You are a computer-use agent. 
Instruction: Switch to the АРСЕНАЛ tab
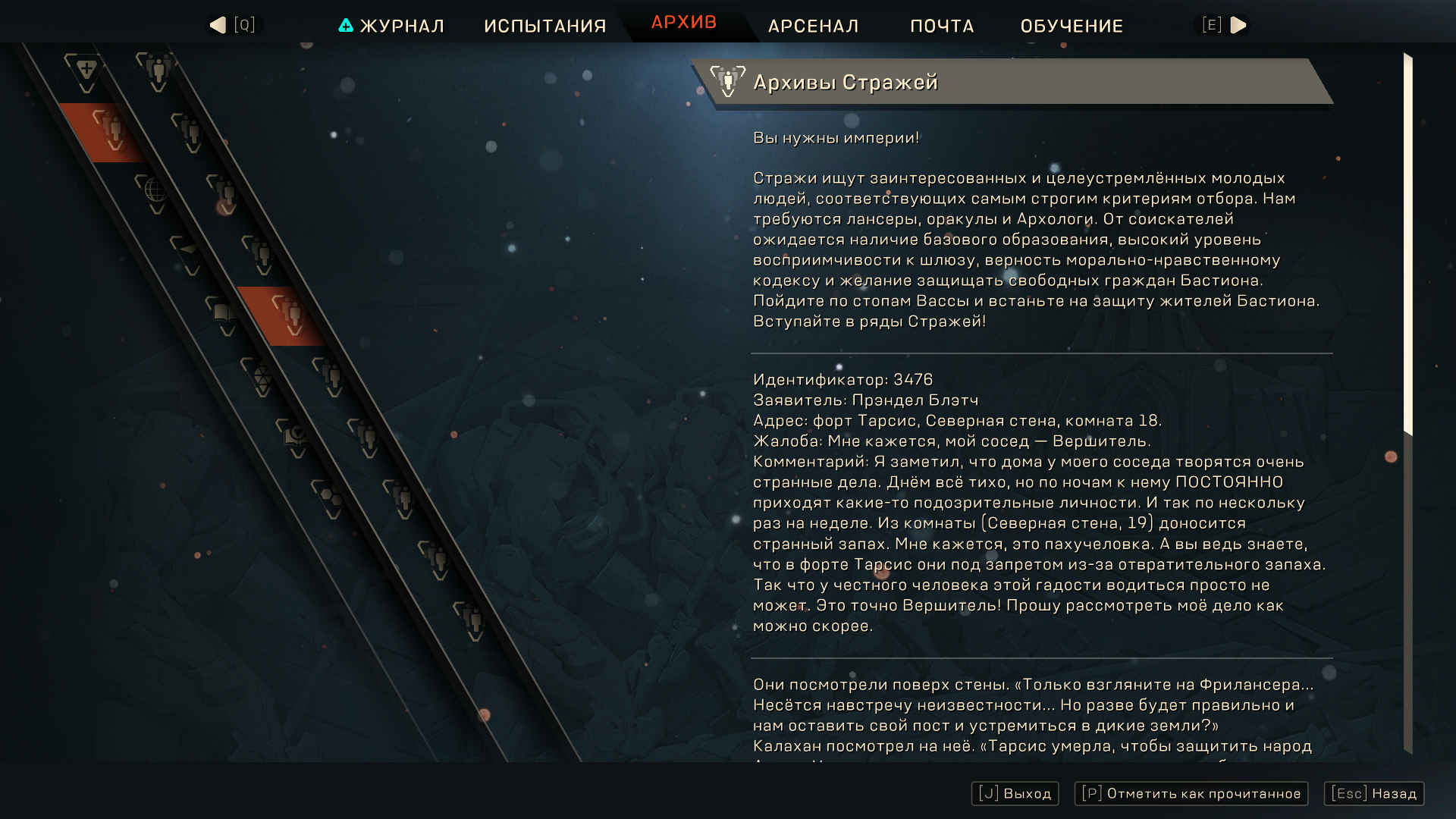(813, 26)
